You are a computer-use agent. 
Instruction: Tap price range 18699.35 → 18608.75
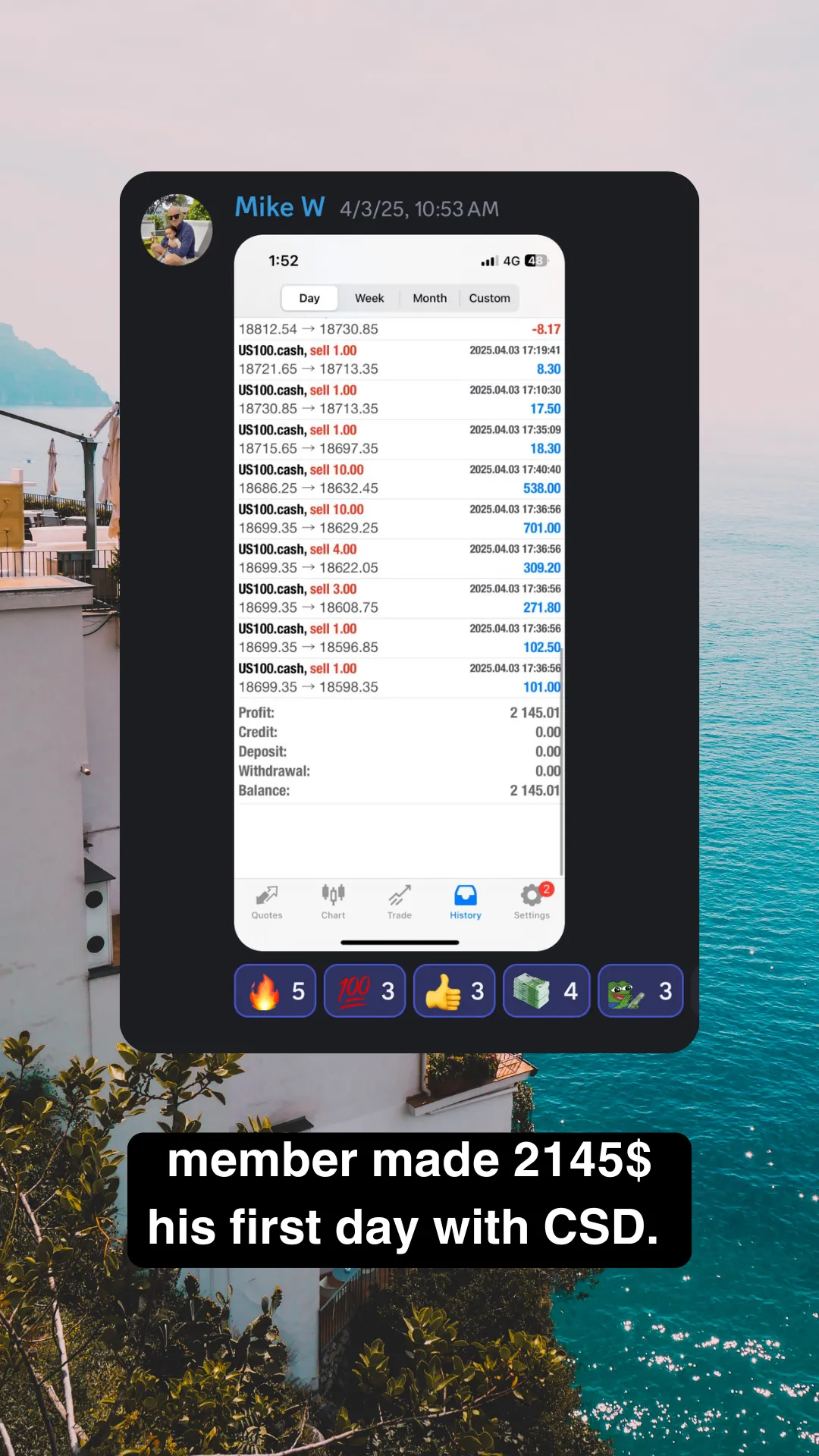308,607
